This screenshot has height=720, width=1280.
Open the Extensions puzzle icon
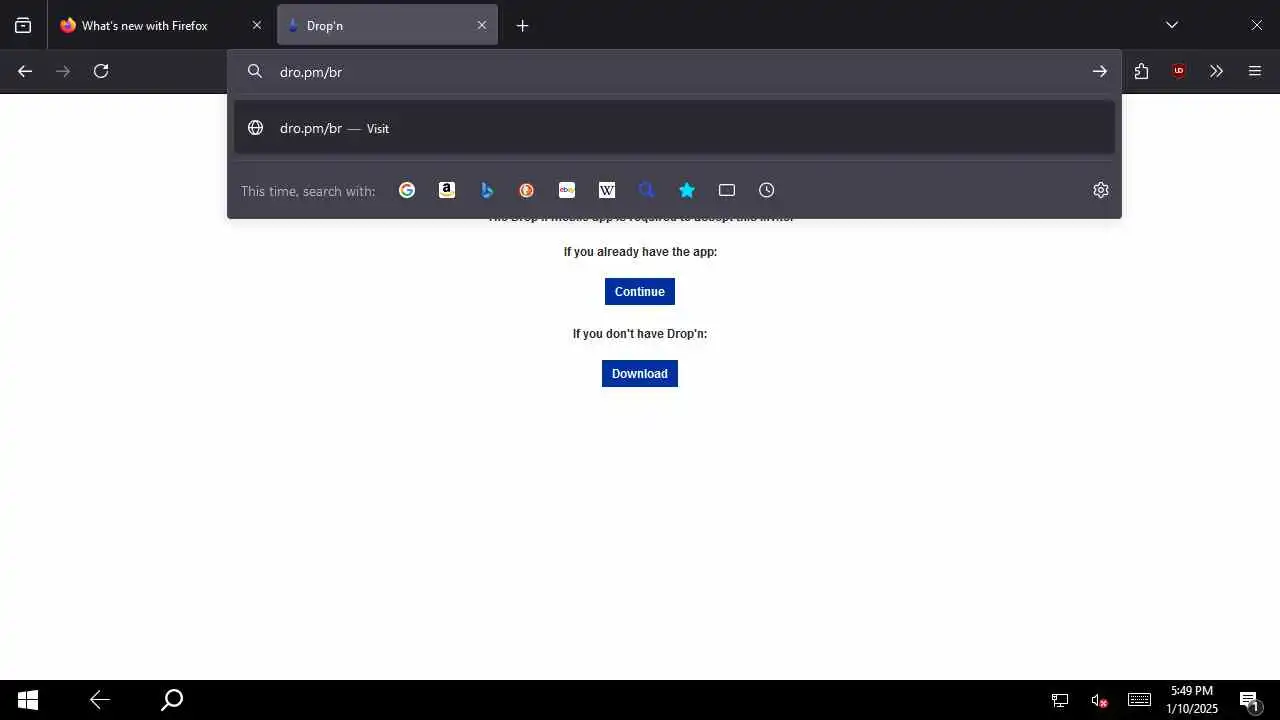coord(1141,71)
